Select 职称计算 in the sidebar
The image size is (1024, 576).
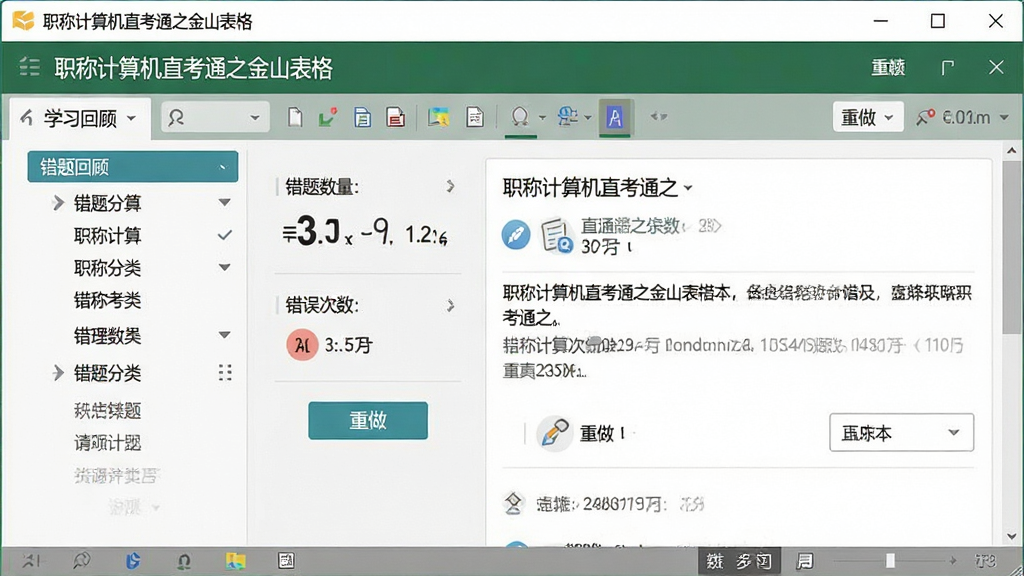[x=107, y=235]
